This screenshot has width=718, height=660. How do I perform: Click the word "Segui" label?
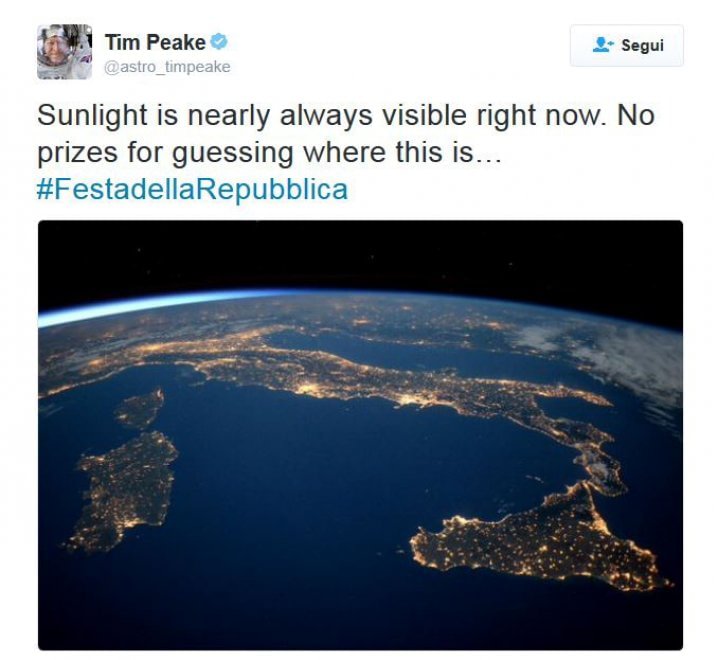pyautogui.click(x=642, y=45)
